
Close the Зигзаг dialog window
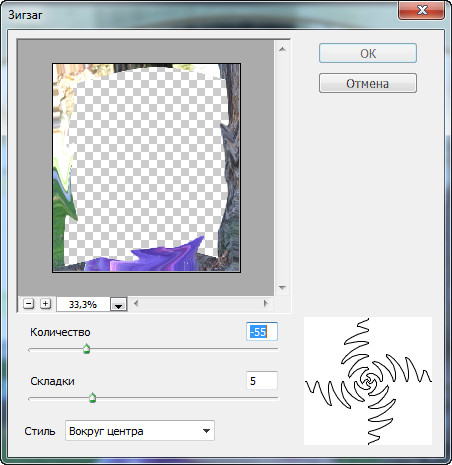(422, 11)
